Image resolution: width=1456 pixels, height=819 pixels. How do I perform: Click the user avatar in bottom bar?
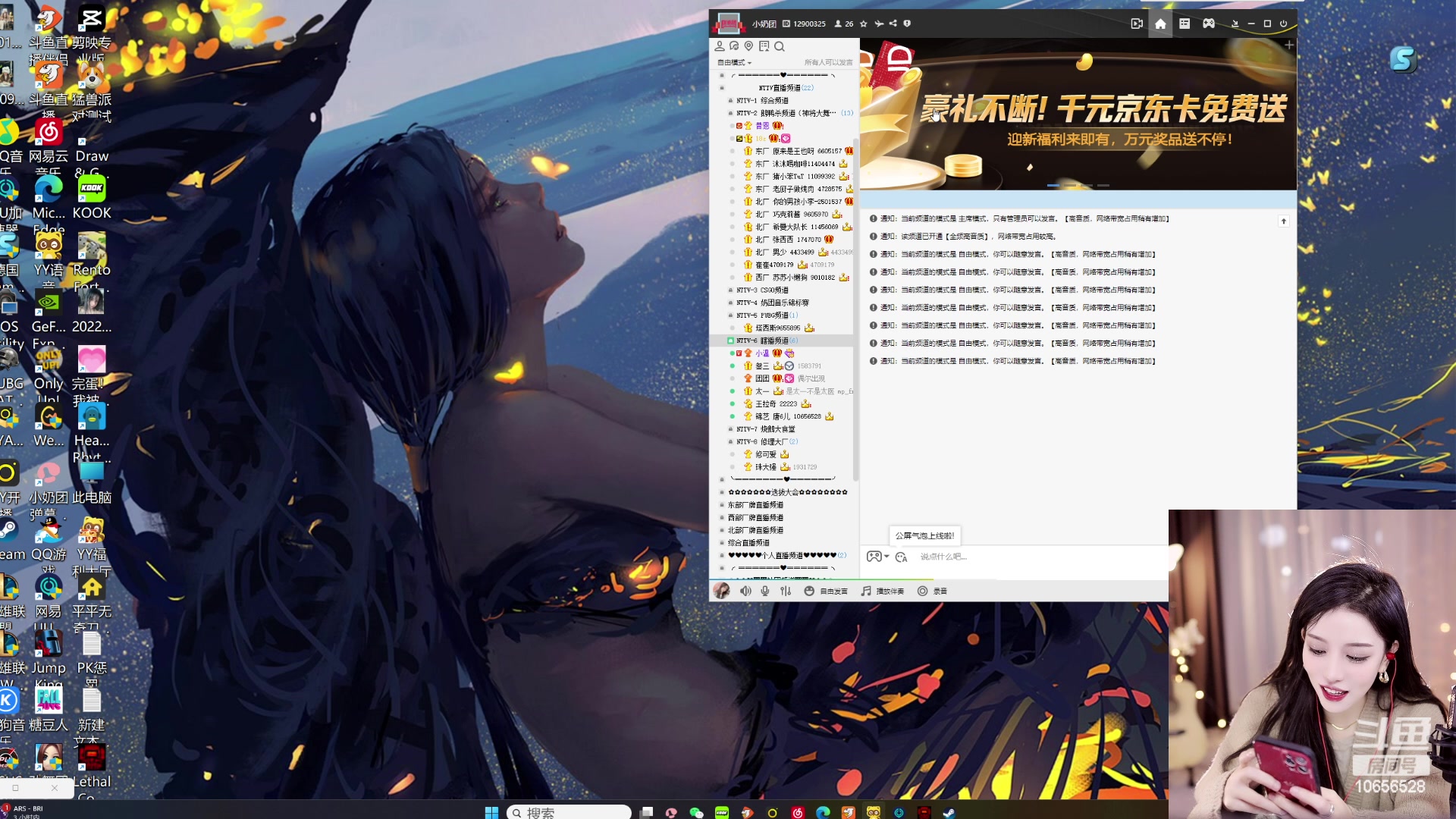(x=721, y=591)
